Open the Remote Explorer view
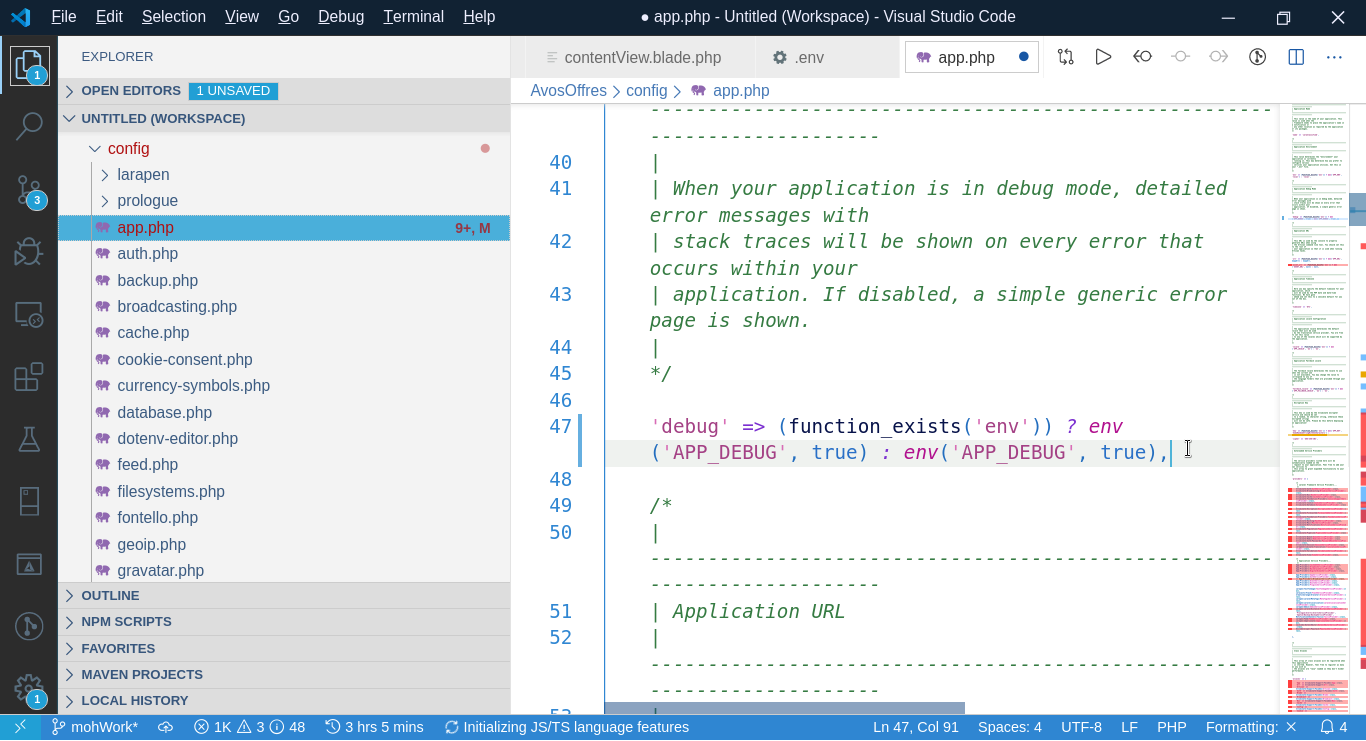 (29, 314)
